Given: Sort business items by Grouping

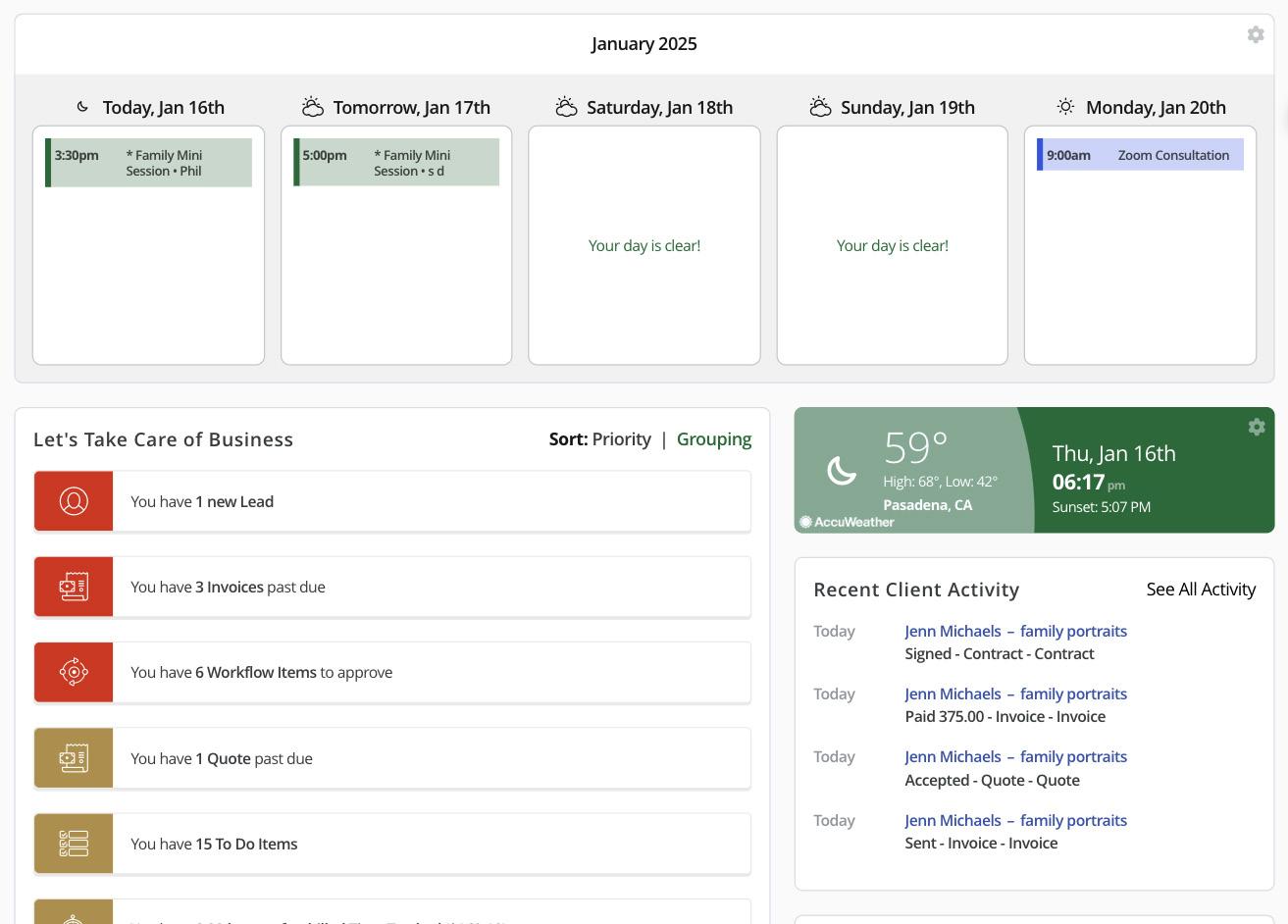Looking at the screenshot, I should pos(713,439).
